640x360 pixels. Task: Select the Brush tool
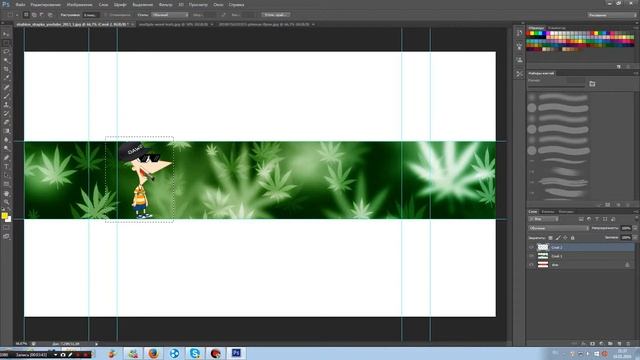point(6,96)
